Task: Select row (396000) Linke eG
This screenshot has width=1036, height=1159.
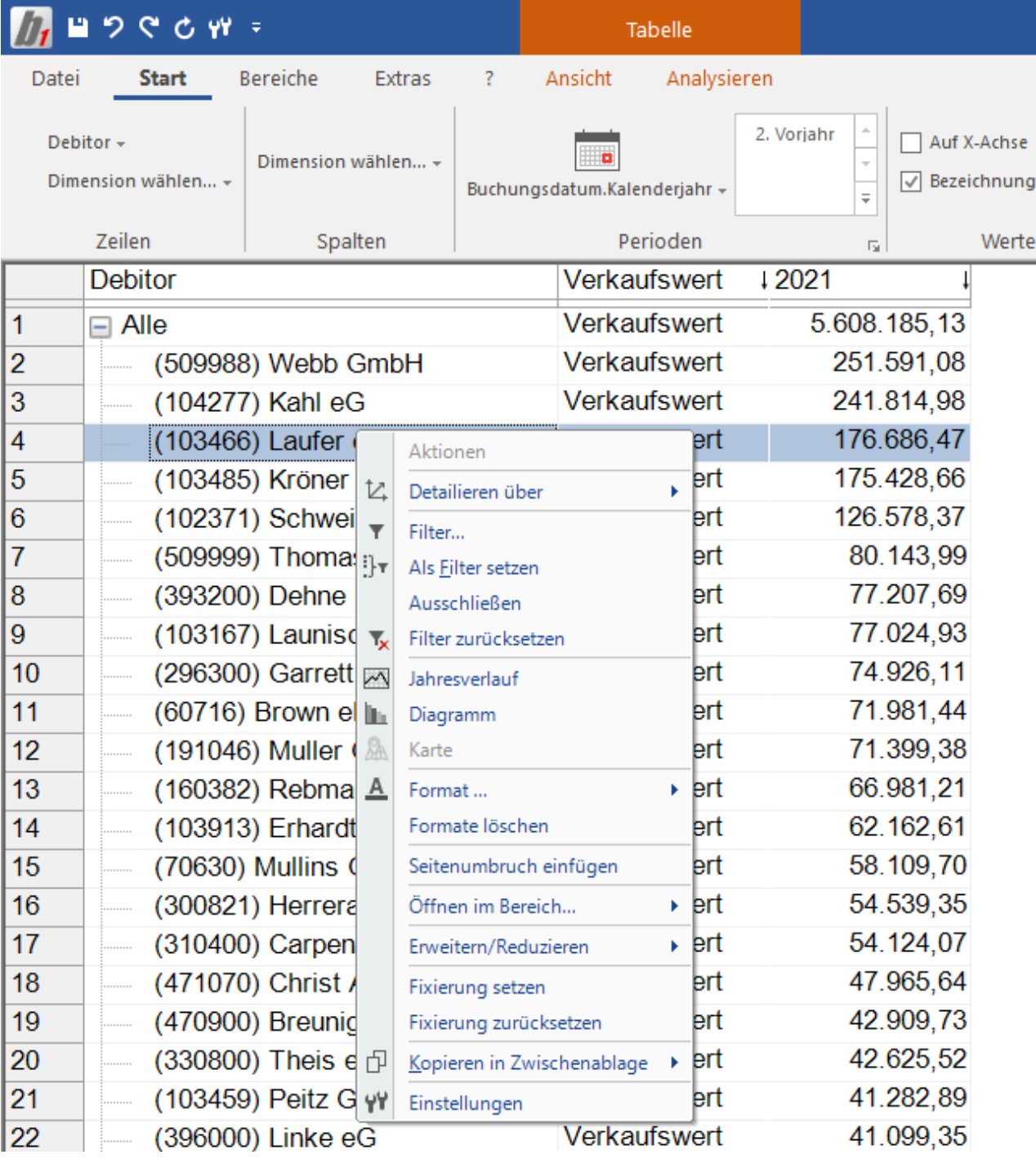Action: (x=266, y=1137)
